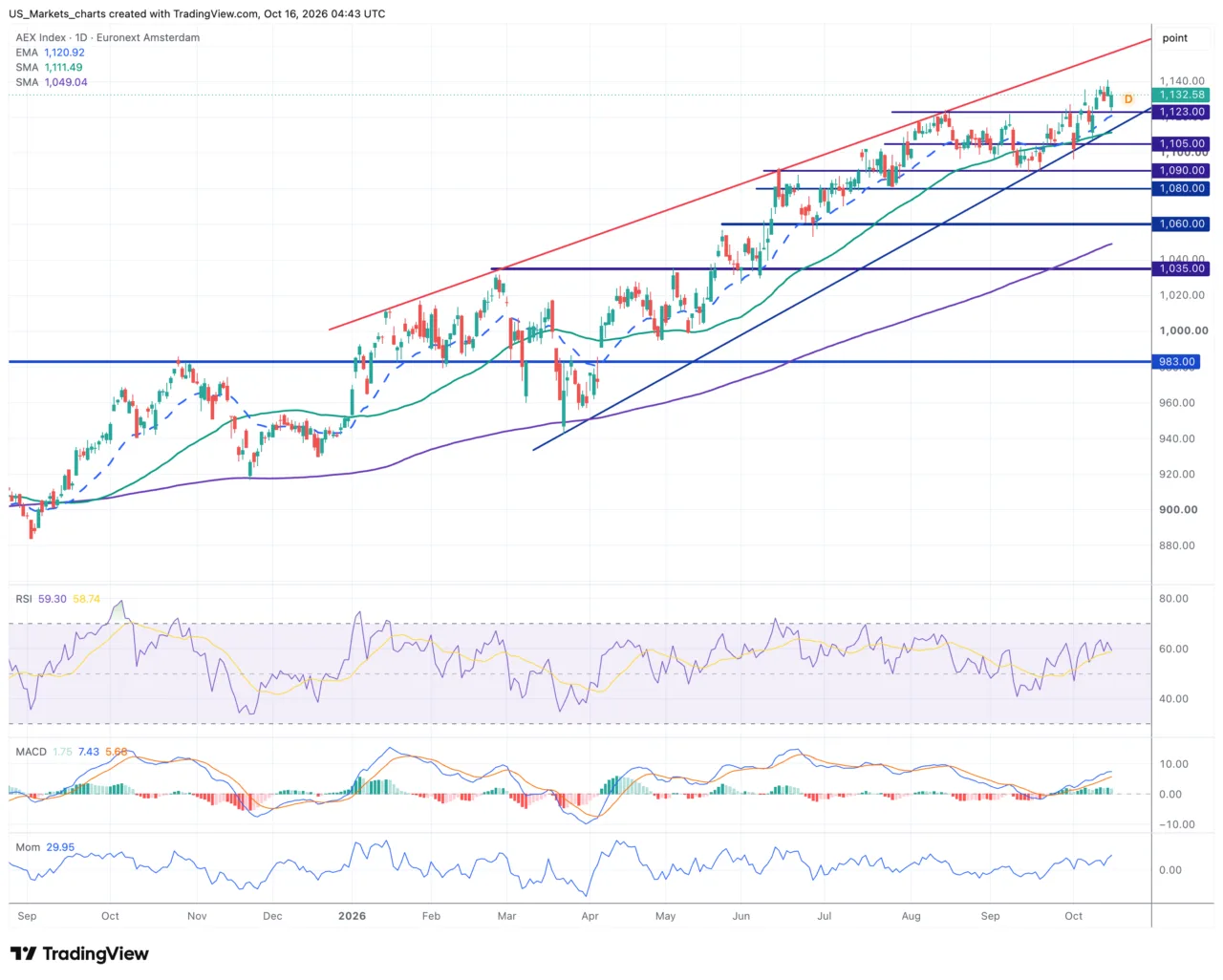Viewport: 1223px width, 980px height.
Task: Select the 1,060.00 level label
Action: [1182, 224]
